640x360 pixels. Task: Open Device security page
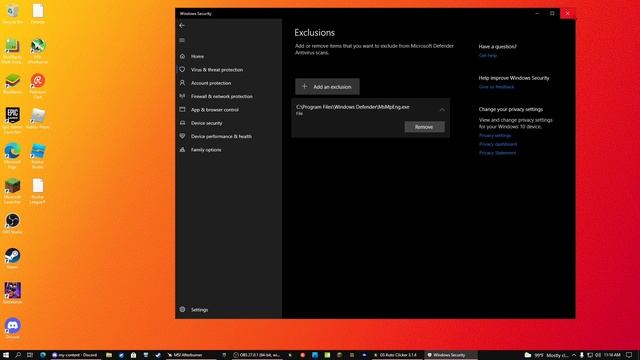coord(207,123)
